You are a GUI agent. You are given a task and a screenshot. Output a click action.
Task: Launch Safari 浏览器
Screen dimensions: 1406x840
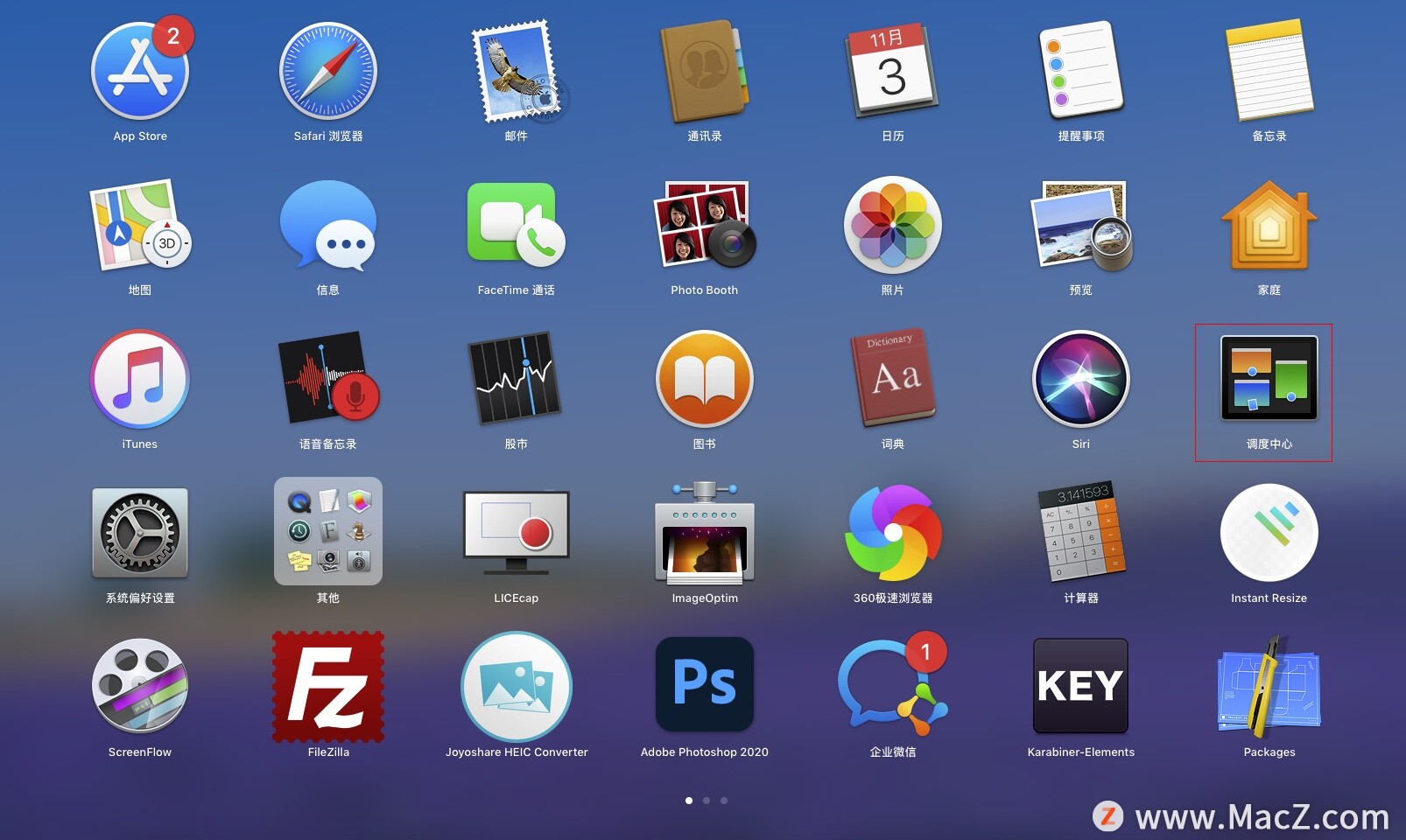coord(328,72)
